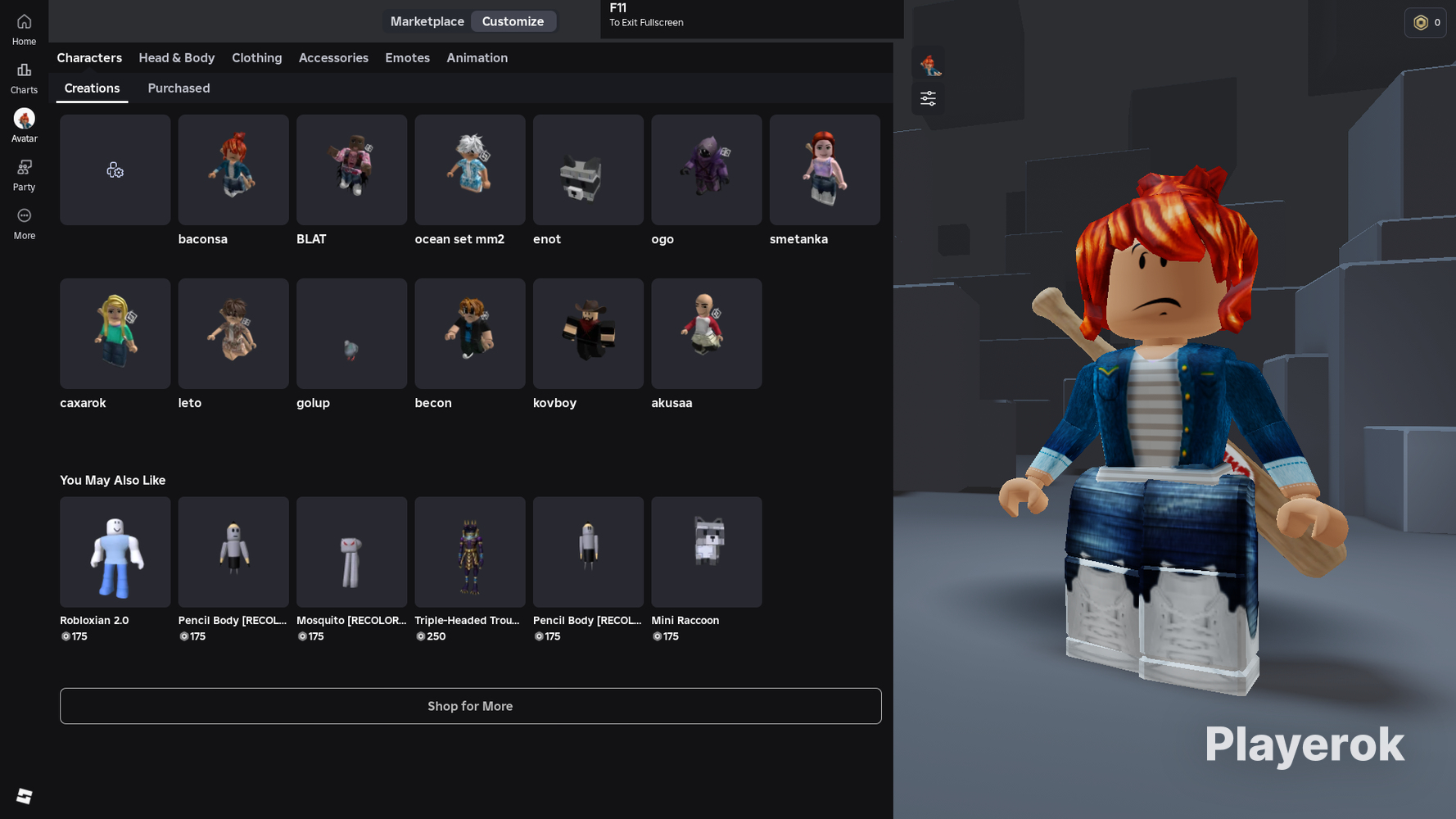Select the golup character outfit
Viewport: 1456px width, 819px height.
[x=351, y=333]
